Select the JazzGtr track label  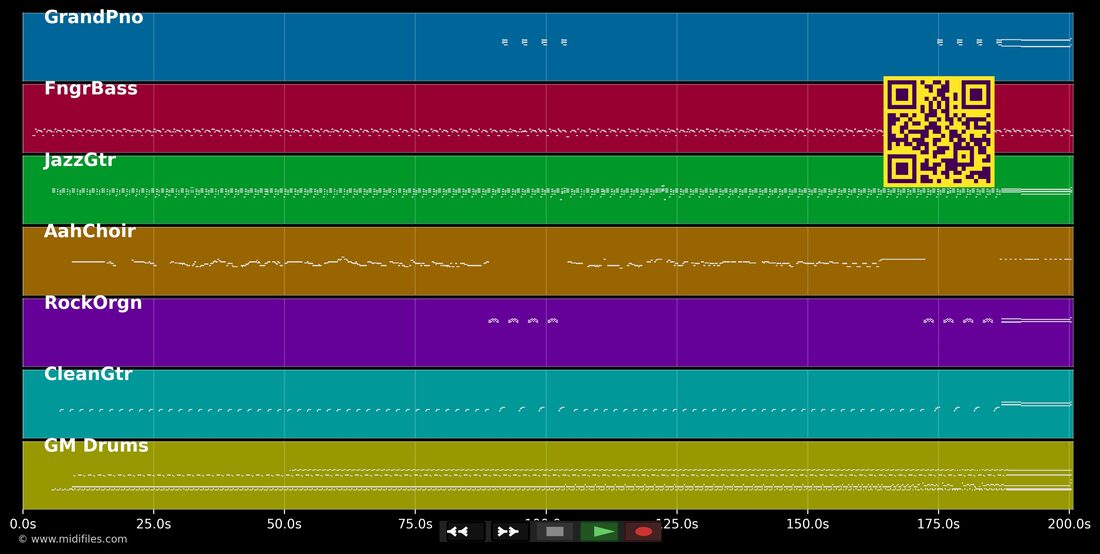tap(80, 161)
